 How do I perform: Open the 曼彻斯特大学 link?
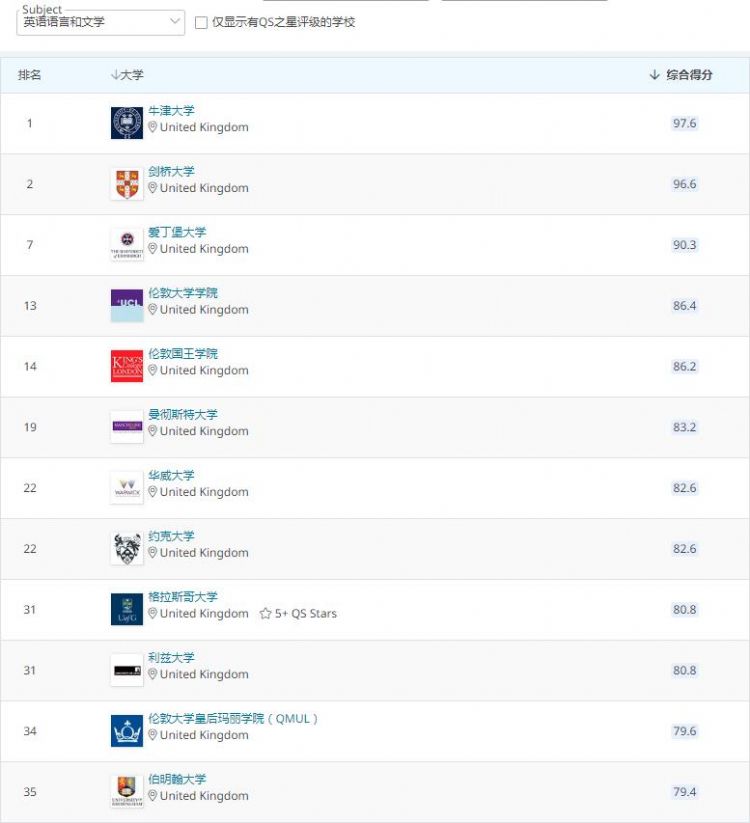click(x=183, y=414)
